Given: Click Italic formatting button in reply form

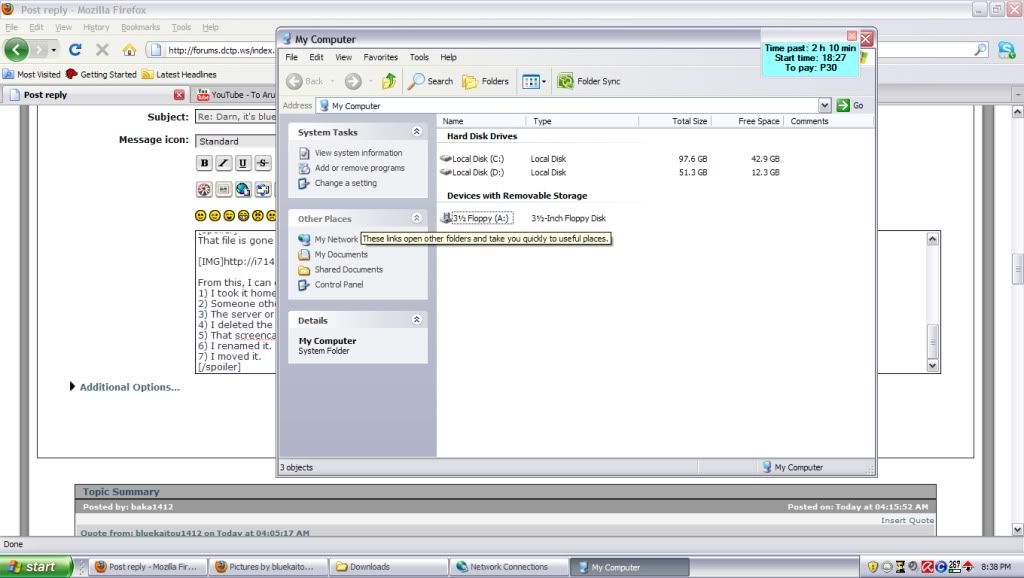Looking at the screenshot, I should pos(223,163).
